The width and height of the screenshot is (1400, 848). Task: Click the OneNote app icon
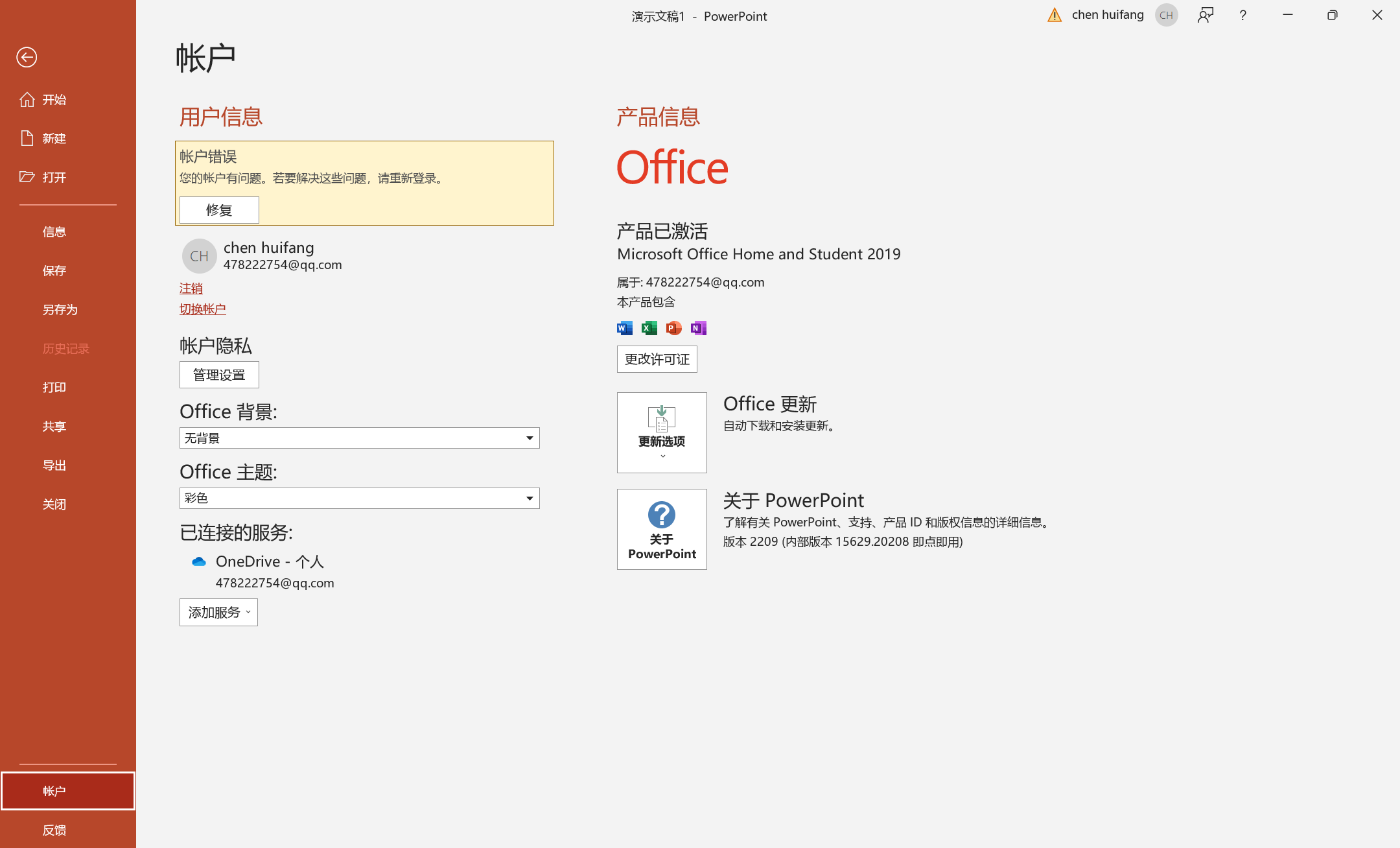tap(698, 328)
